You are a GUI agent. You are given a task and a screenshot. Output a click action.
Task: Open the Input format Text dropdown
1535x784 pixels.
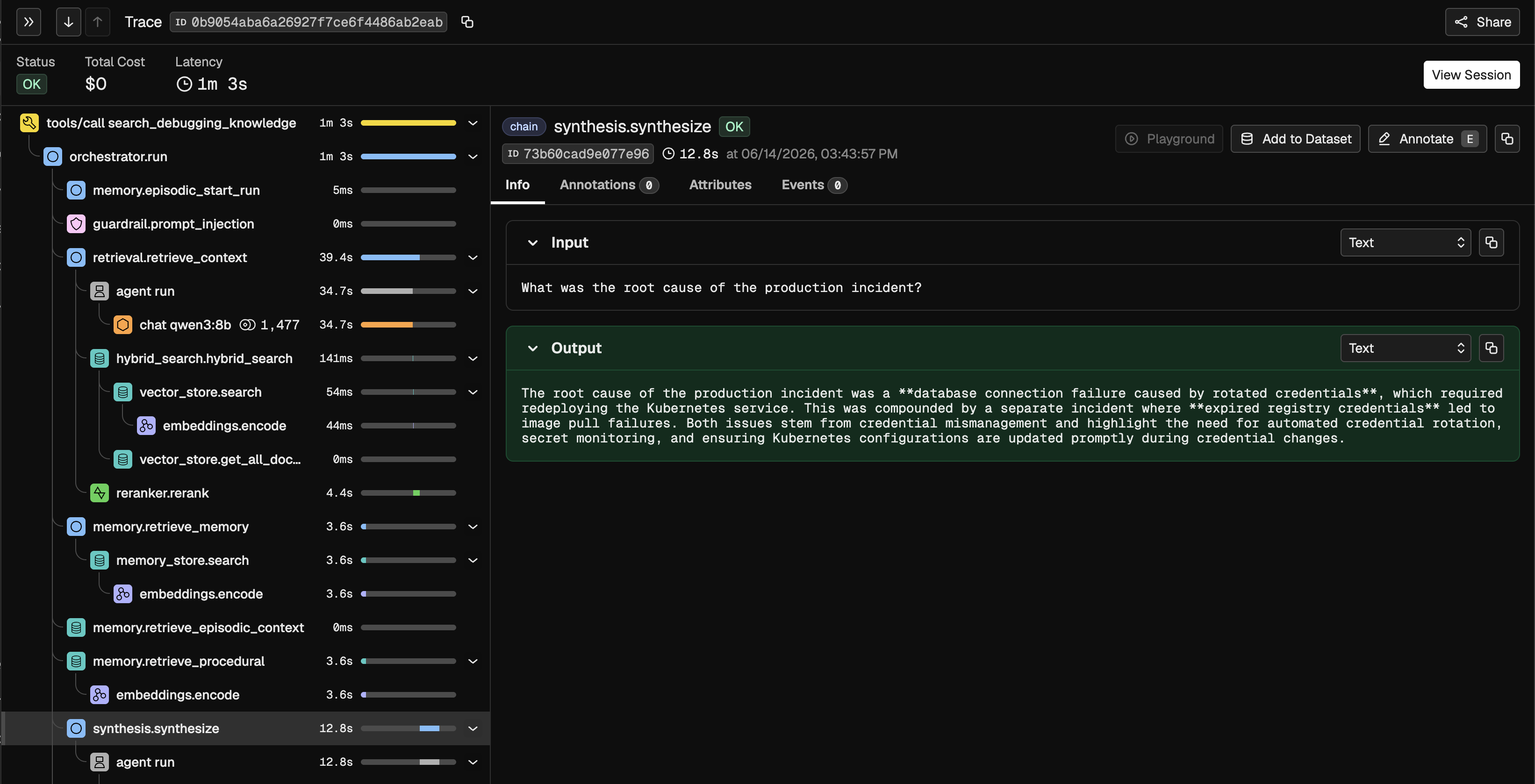click(1405, 242)
